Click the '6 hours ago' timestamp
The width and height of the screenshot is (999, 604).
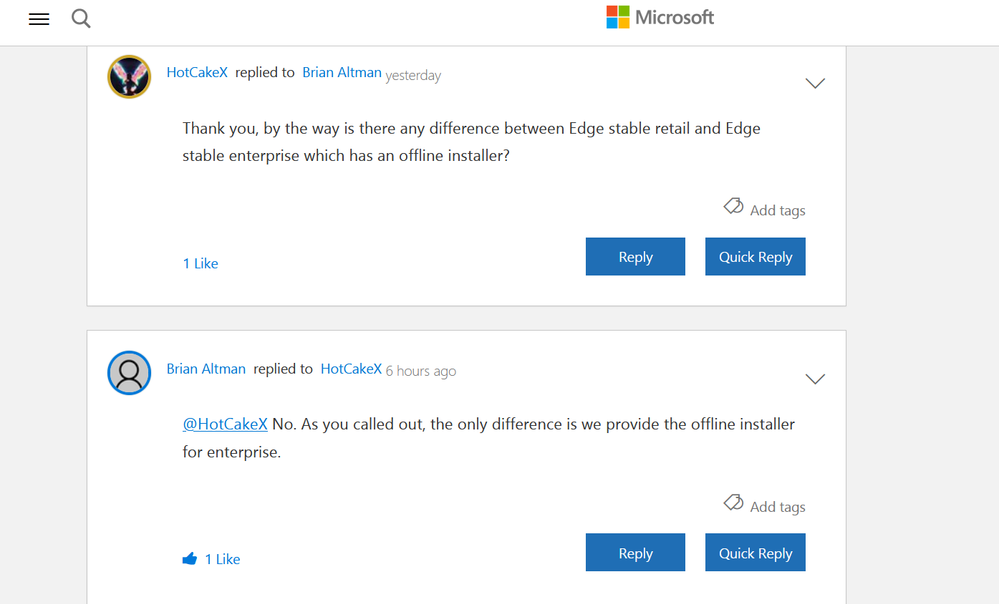click(x=420, y=371)
